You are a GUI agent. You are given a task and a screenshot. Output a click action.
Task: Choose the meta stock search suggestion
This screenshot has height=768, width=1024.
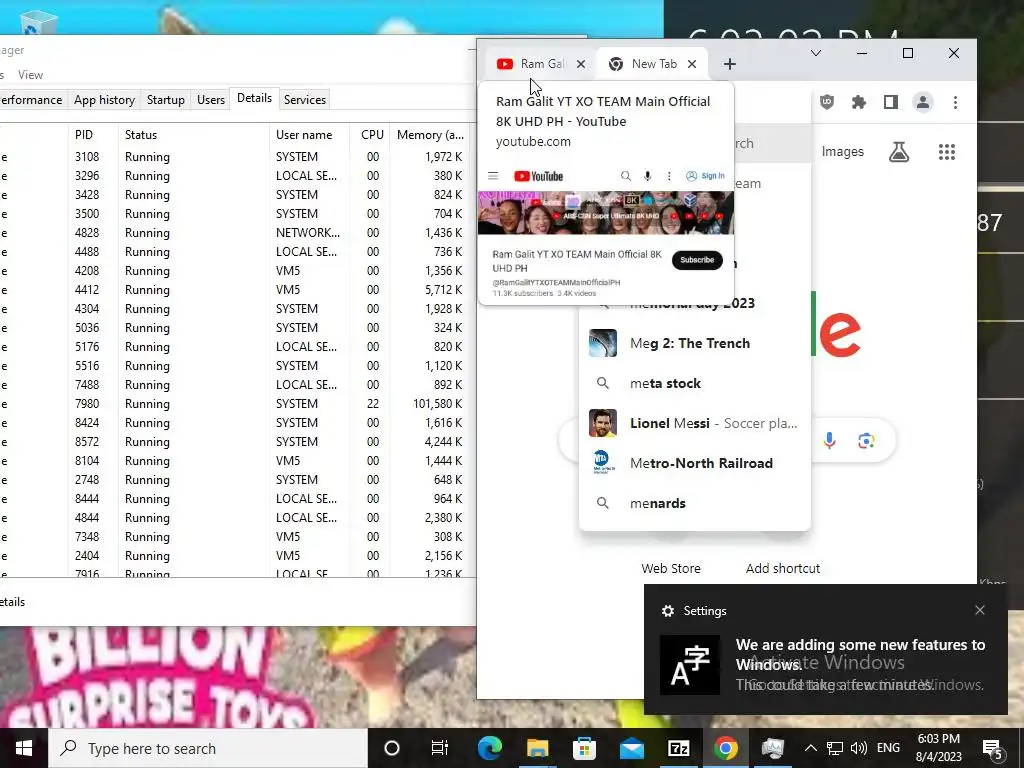coord(695,383)
